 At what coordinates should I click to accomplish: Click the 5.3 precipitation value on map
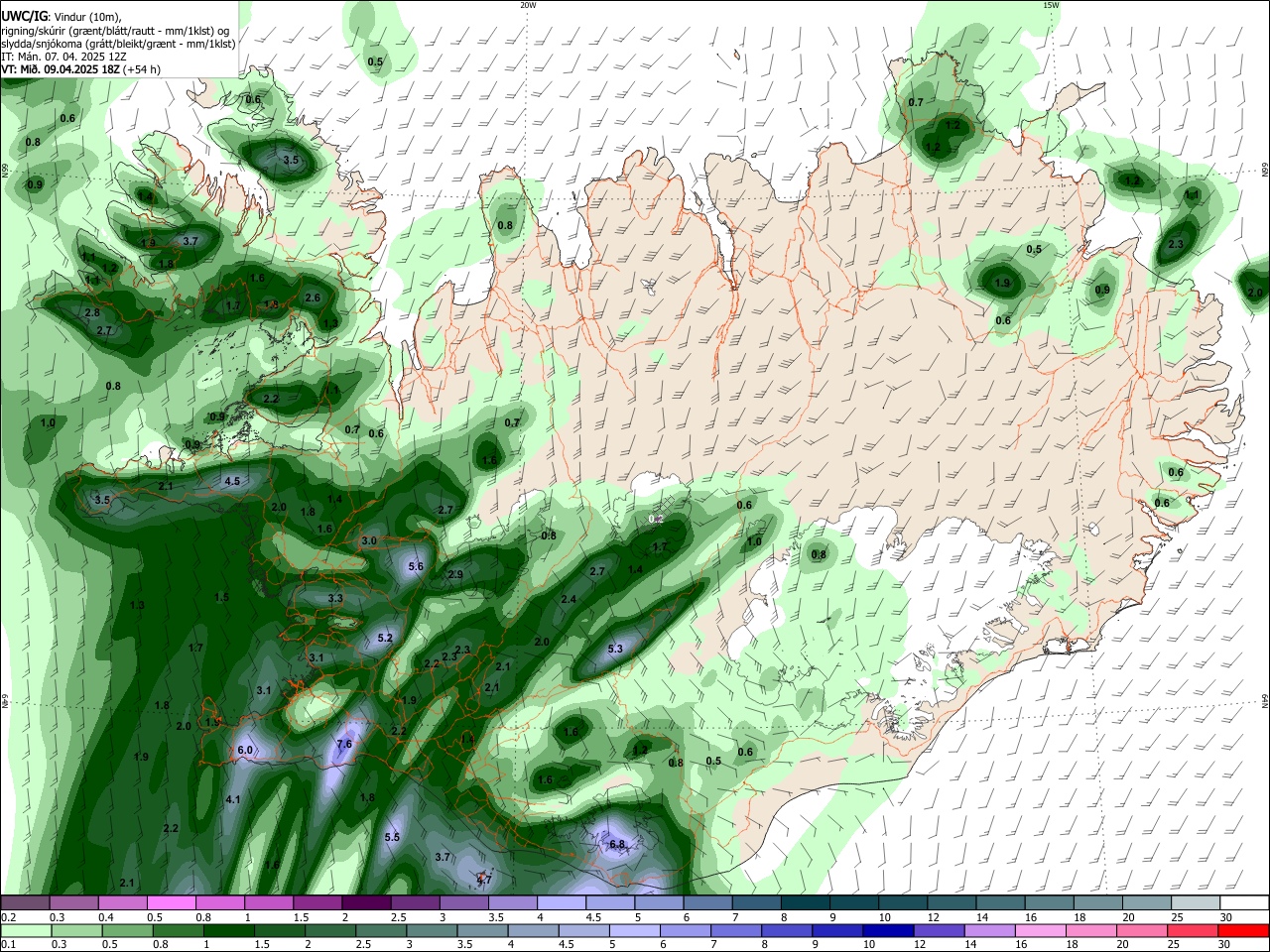tap(615, 649)
